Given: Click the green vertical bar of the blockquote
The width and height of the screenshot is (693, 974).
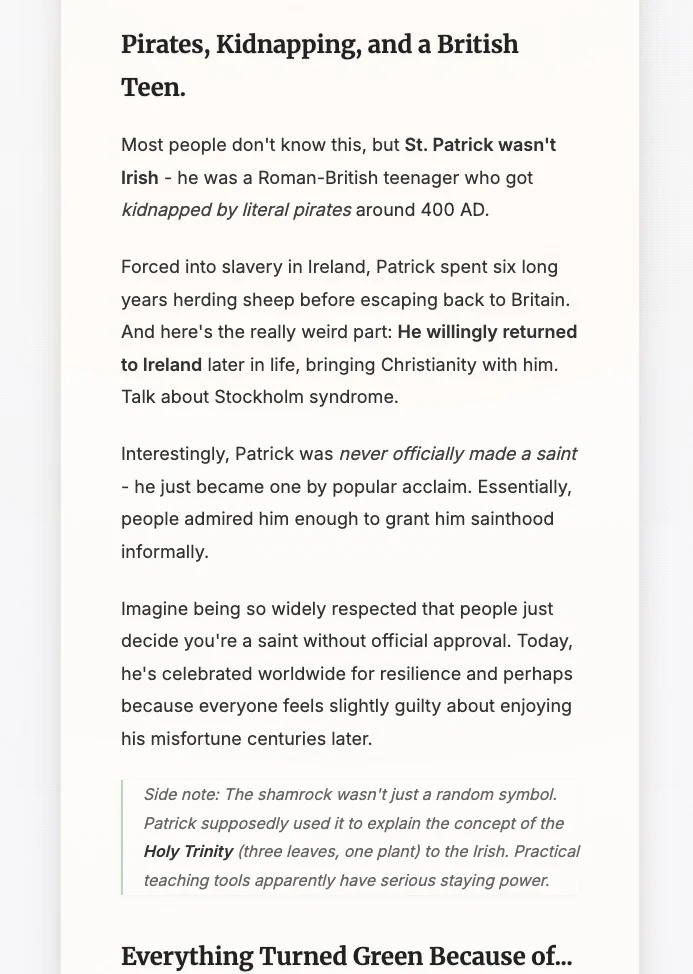Looking at the screenshot, I should pos(122,837).
